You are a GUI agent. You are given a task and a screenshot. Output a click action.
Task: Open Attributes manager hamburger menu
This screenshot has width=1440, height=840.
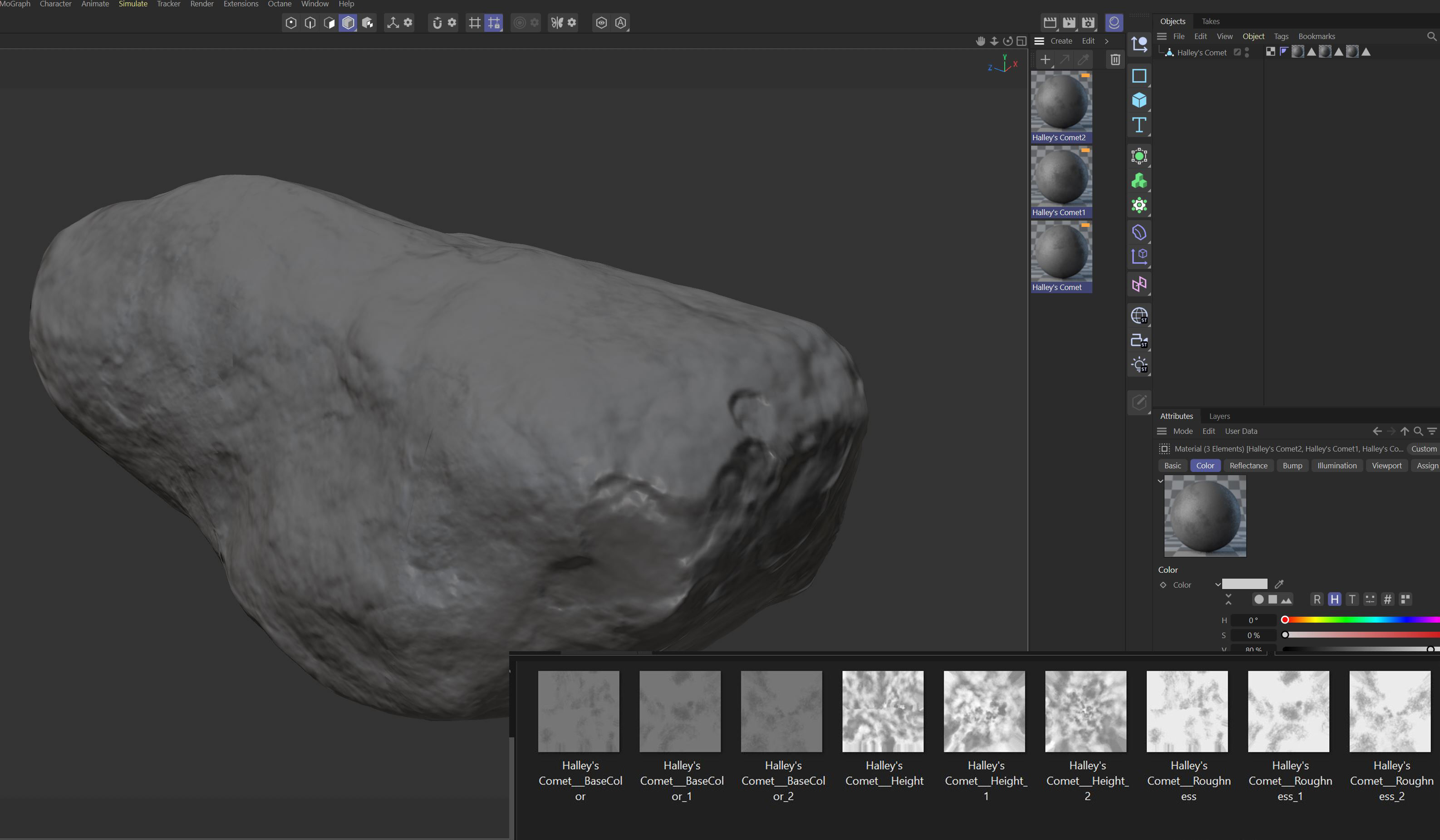[1162, 432]
